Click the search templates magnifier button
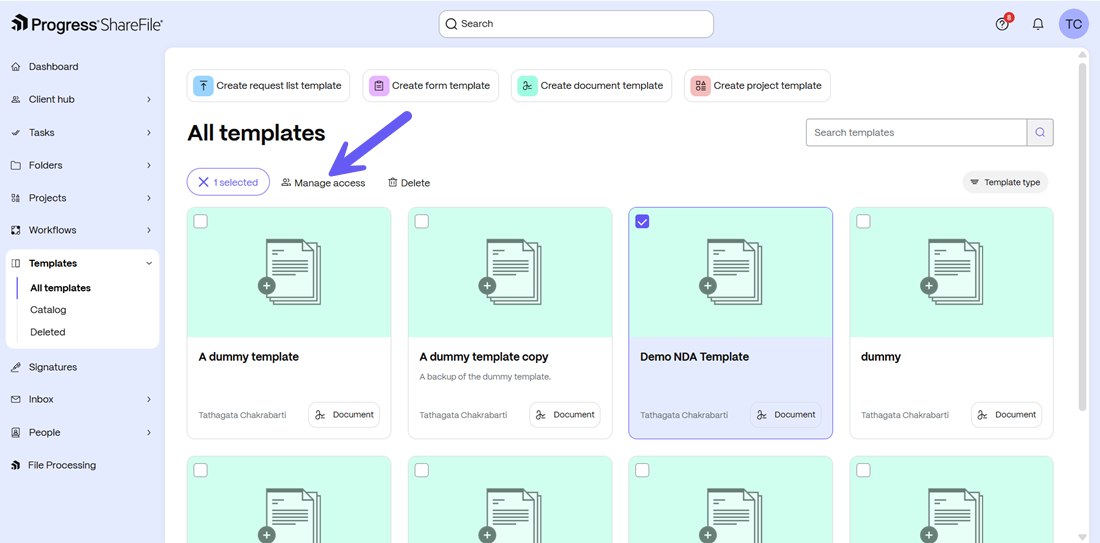Screen dimensions: 1100x543 [1040, 133]
